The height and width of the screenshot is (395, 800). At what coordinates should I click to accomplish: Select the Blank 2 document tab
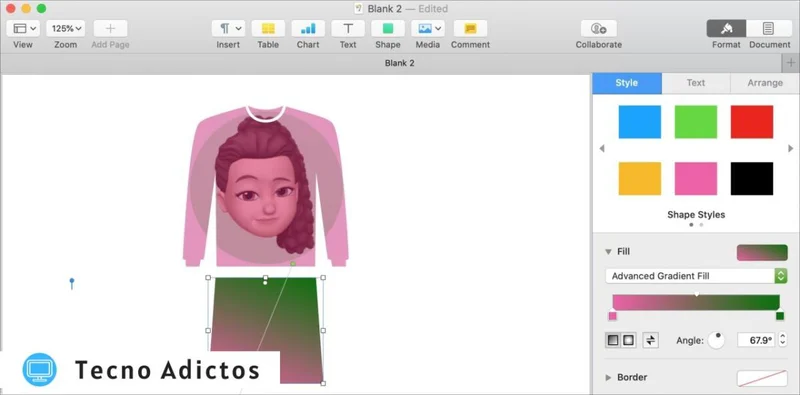click(399, 63)
